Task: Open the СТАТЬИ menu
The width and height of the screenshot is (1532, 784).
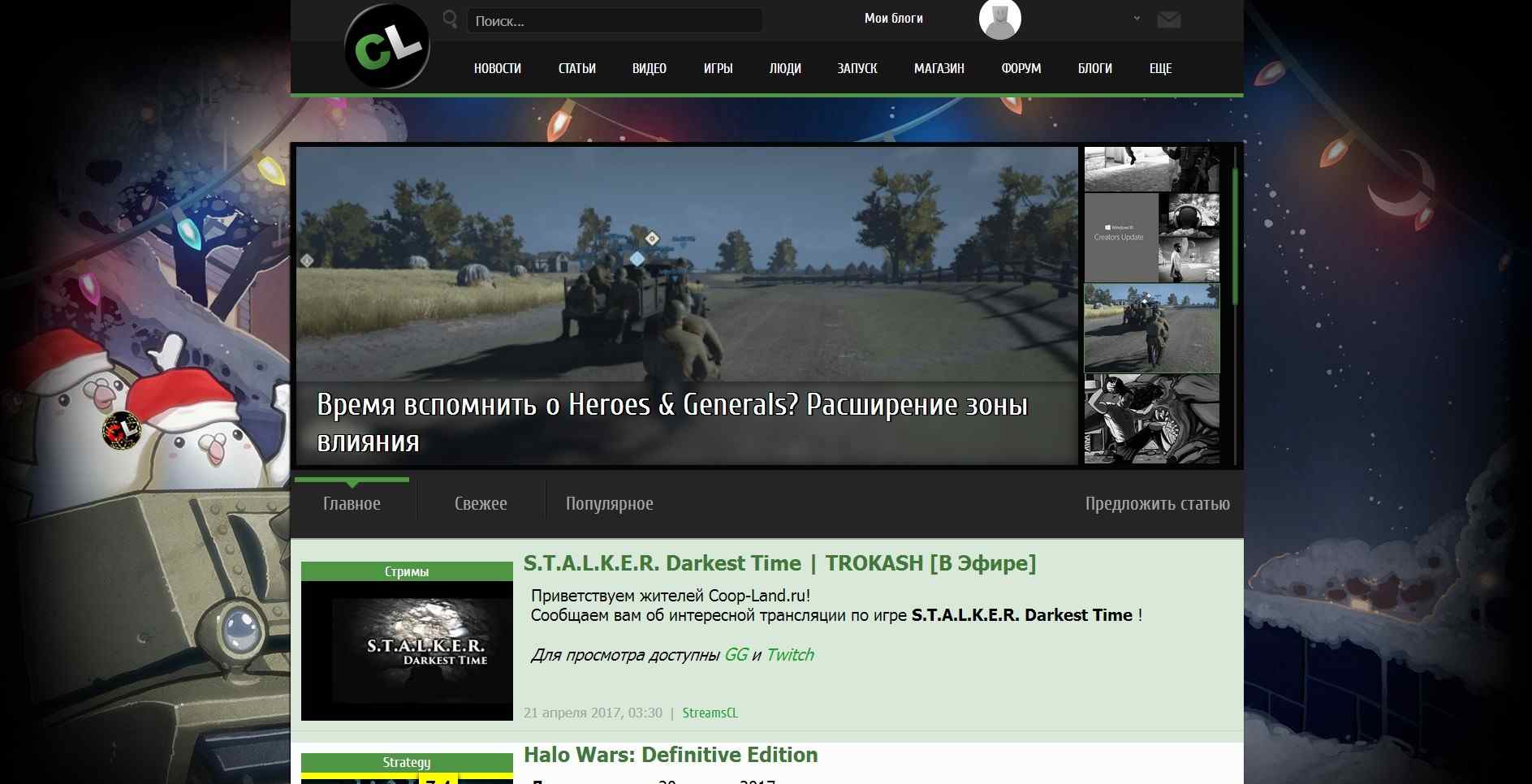Action: [577, 68]
